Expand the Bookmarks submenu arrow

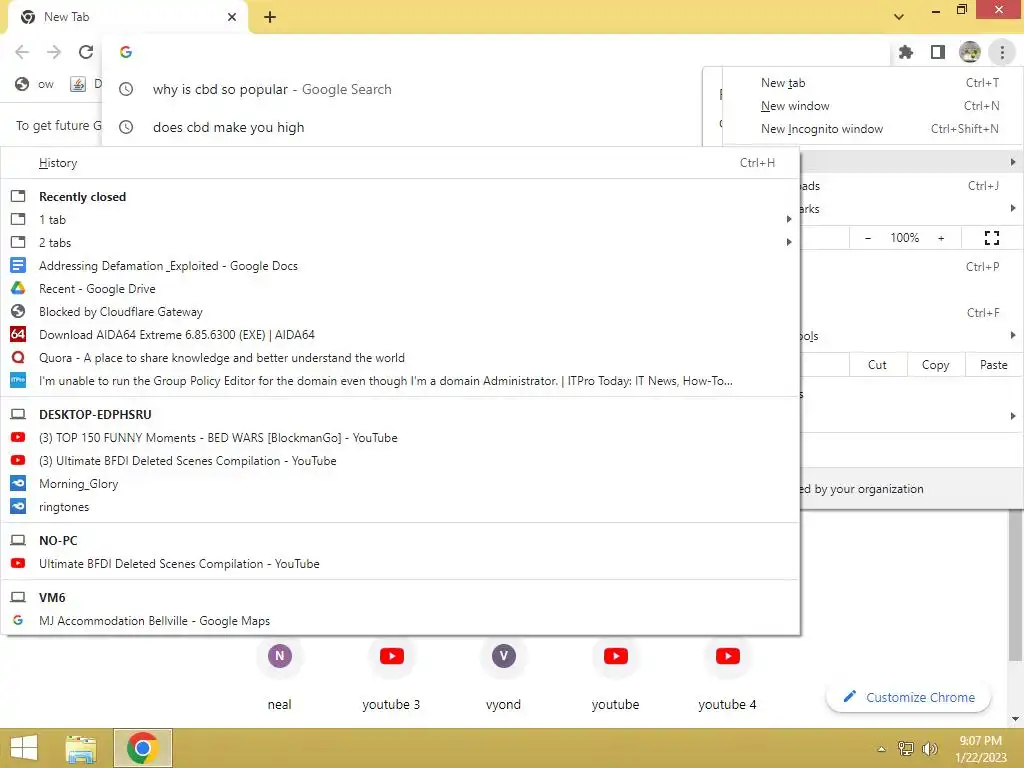[x=1012, y=208]
